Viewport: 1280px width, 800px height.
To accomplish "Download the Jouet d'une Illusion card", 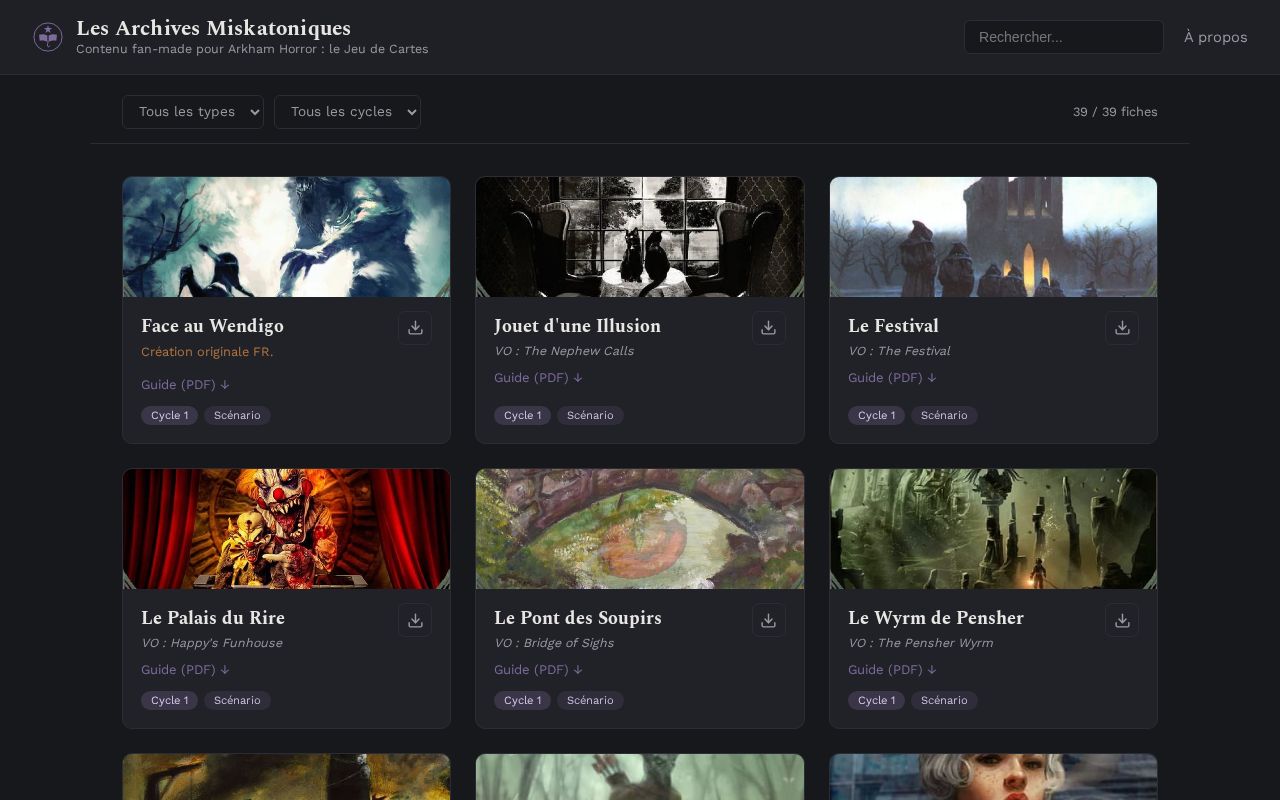I will (768, 328).
